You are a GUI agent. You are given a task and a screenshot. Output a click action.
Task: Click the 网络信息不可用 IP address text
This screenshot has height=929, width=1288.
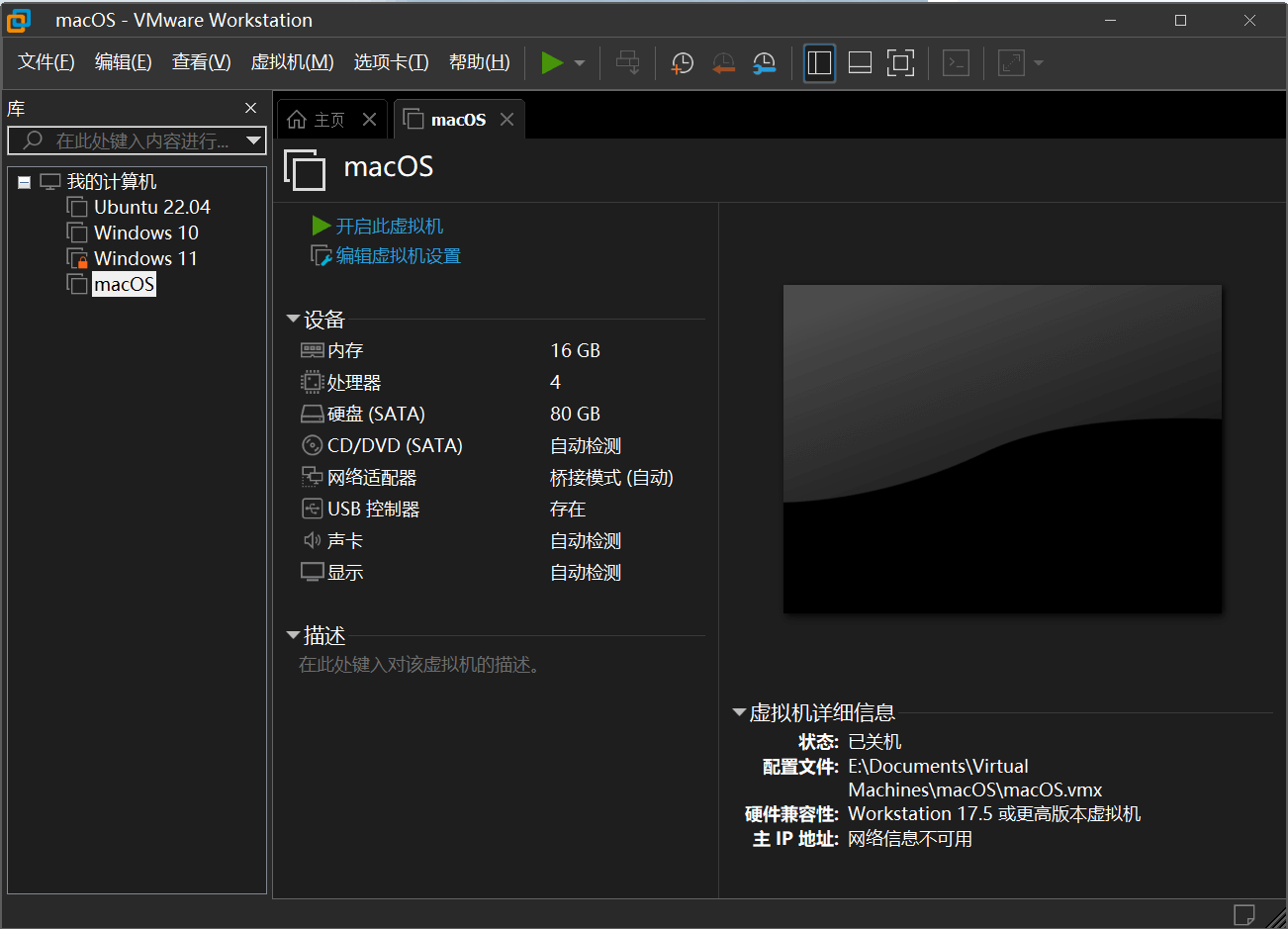point(910,839)
